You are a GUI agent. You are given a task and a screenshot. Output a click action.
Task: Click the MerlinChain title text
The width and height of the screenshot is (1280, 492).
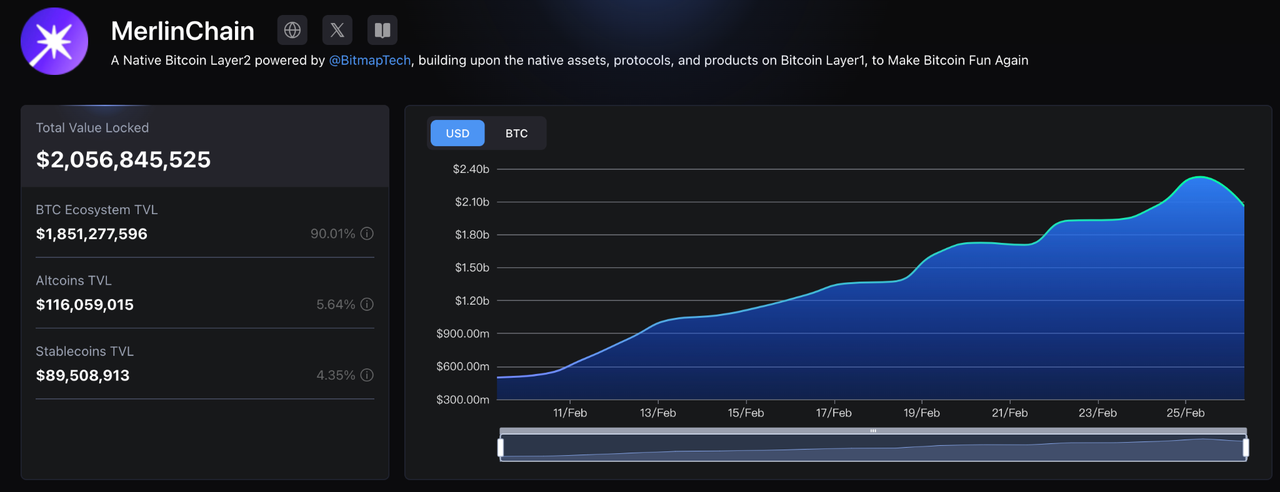click(x=182, y=30)
